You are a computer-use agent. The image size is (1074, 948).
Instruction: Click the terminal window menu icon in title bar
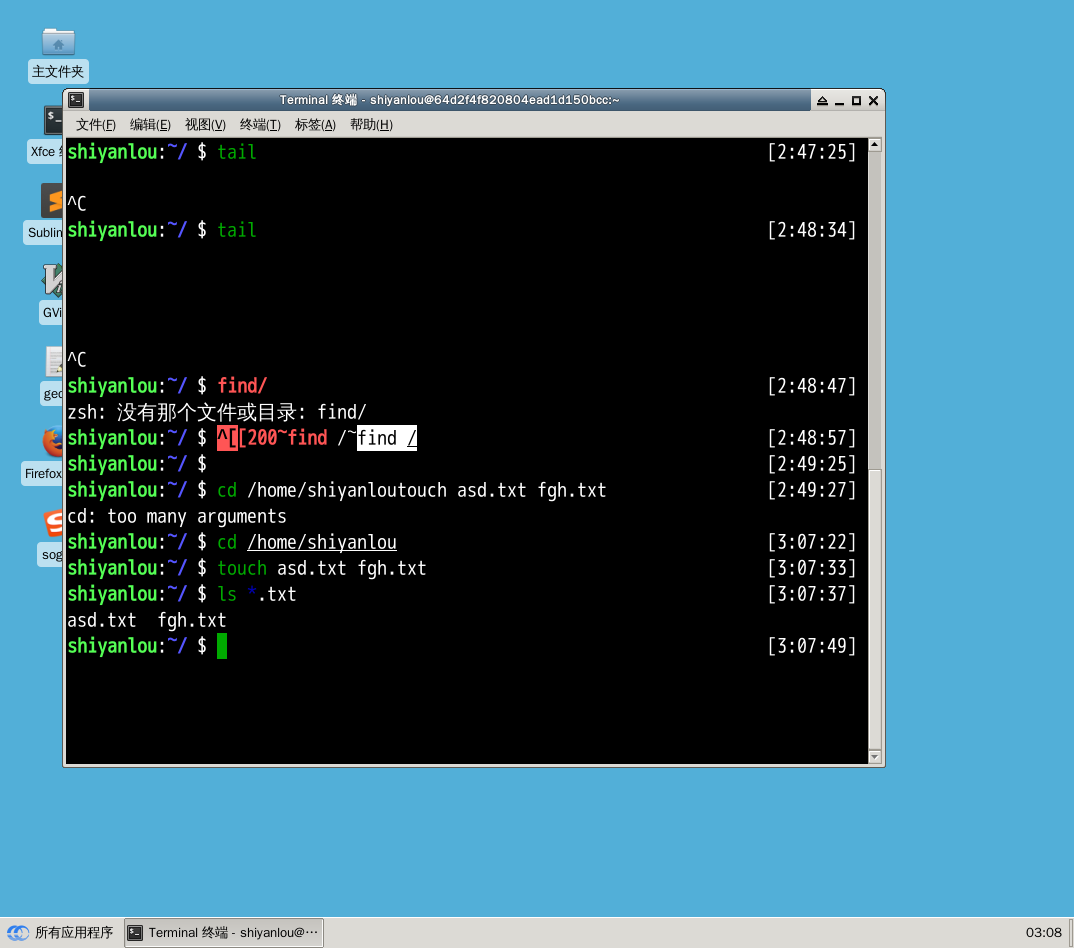[x=76, y=100]
